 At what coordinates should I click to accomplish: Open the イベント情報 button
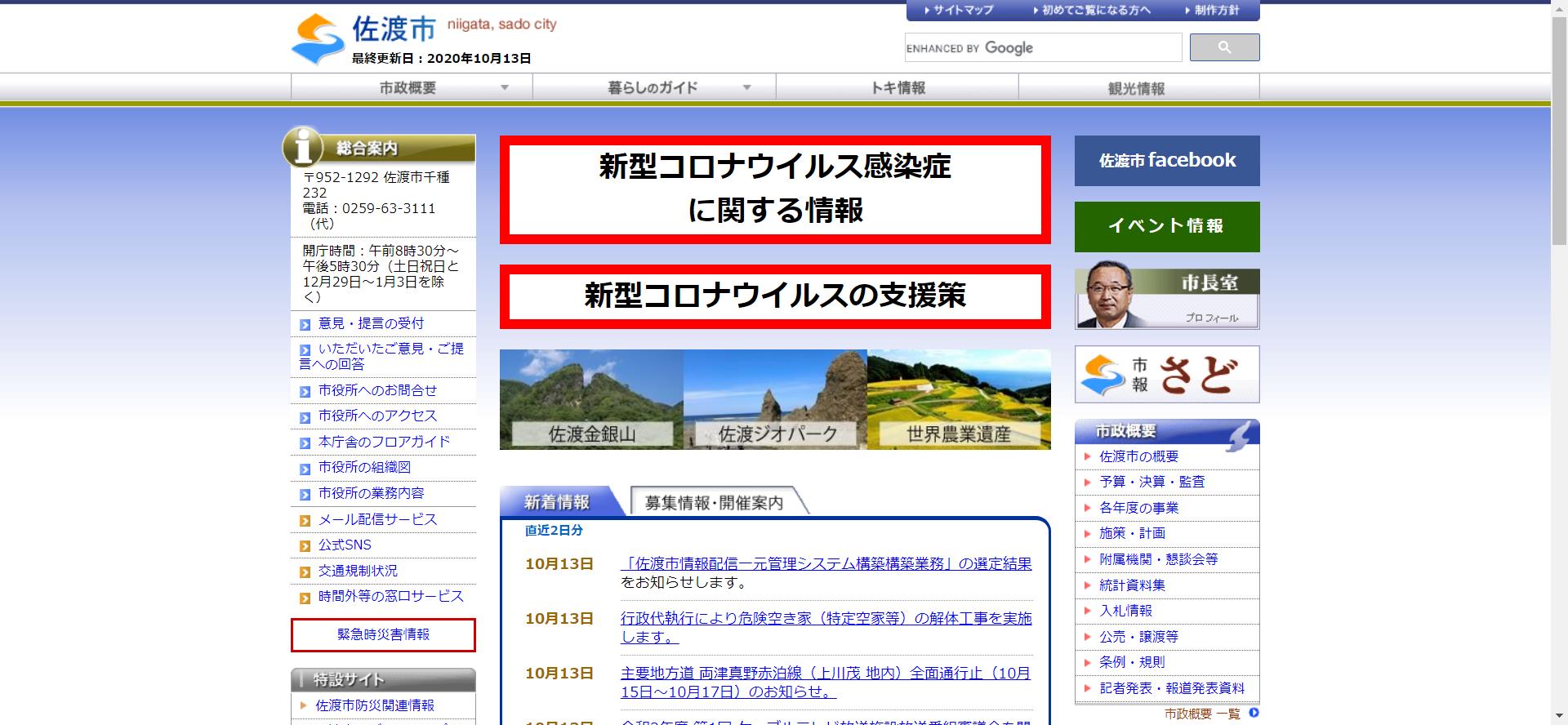pyautogui.click(x=1167, y=227)
